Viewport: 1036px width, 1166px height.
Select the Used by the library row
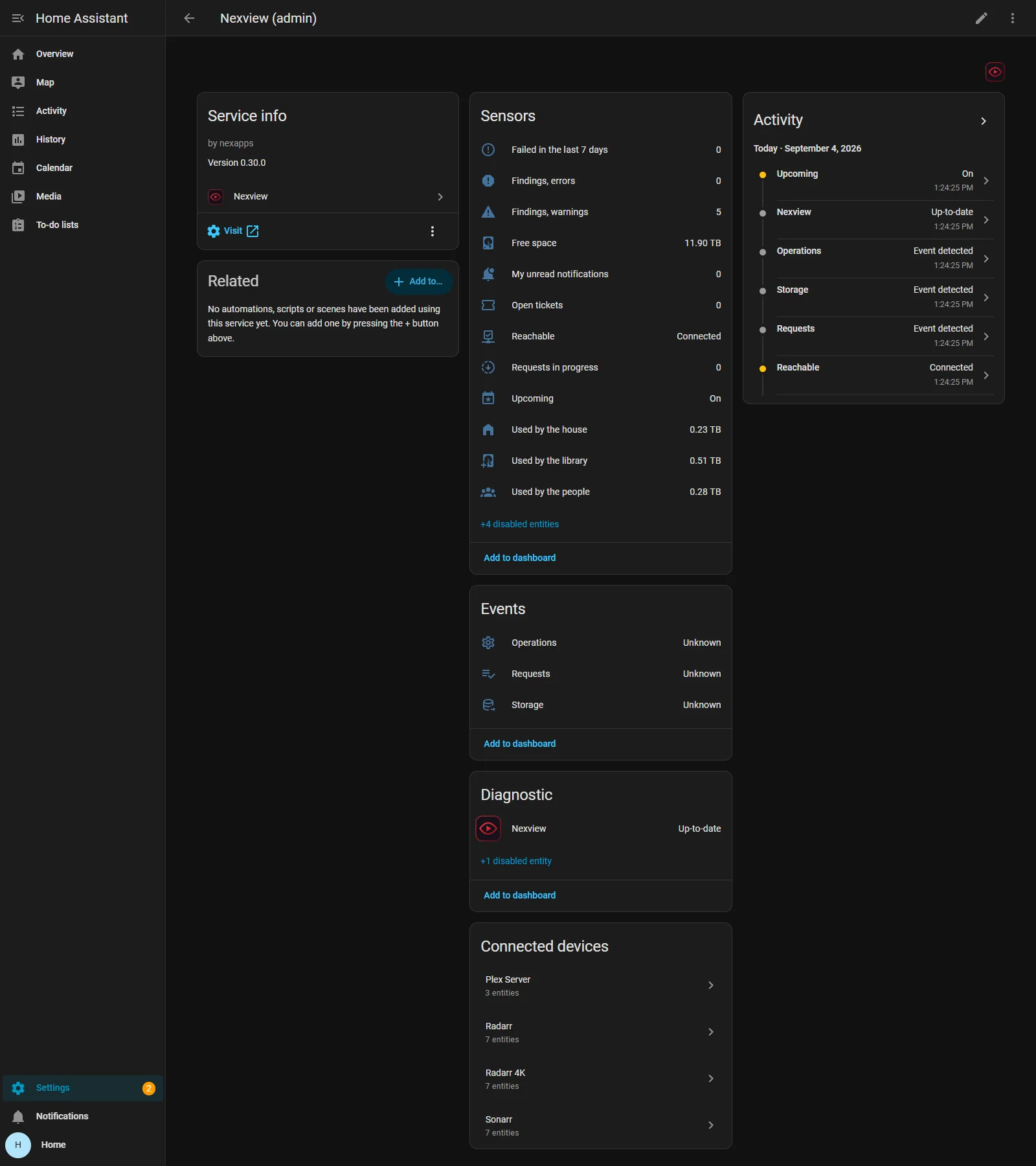(600, 461)
